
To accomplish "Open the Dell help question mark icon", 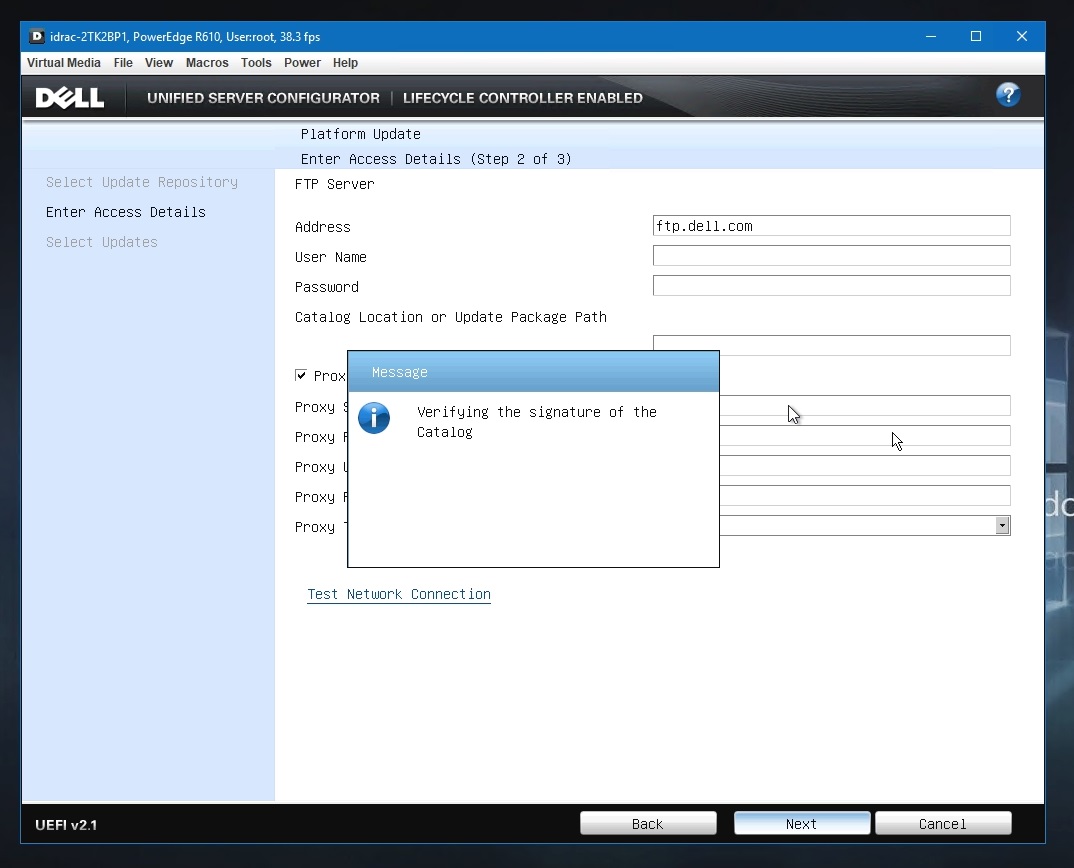I will [1008, 95].
